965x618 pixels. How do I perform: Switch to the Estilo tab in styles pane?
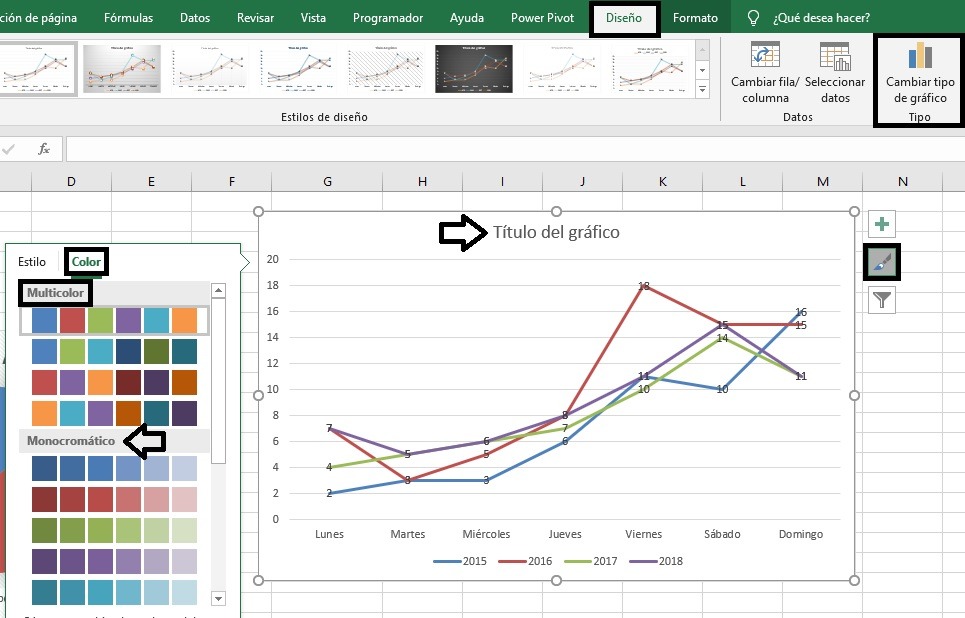pos(32,261)
